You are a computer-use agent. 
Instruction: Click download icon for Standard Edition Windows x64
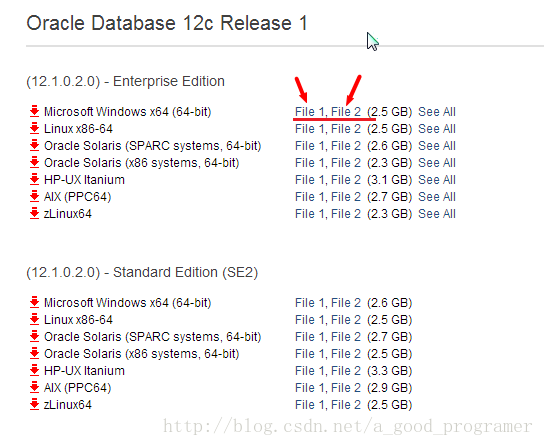34,302
